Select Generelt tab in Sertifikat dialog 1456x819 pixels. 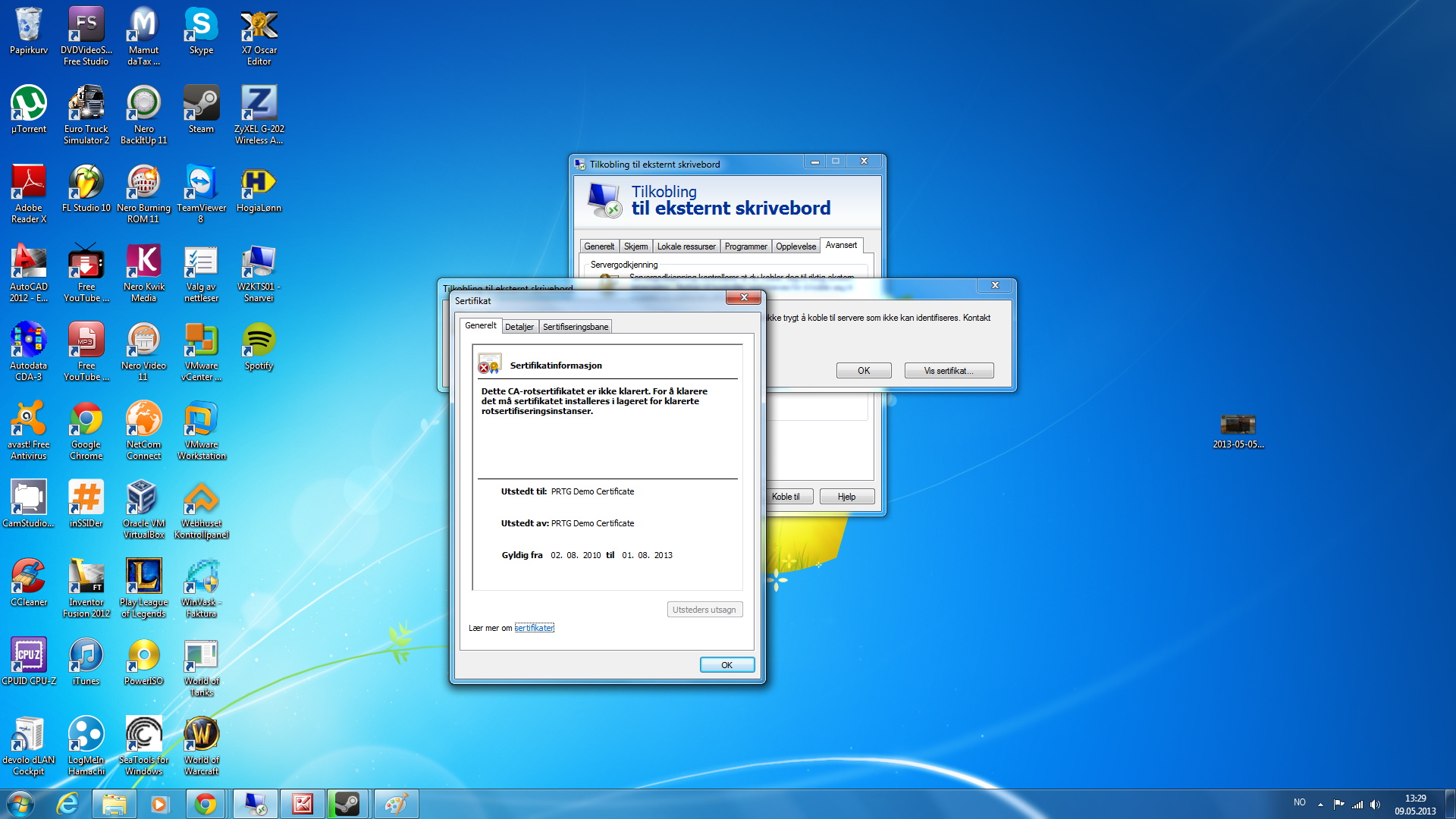click(x=481, y=325)
